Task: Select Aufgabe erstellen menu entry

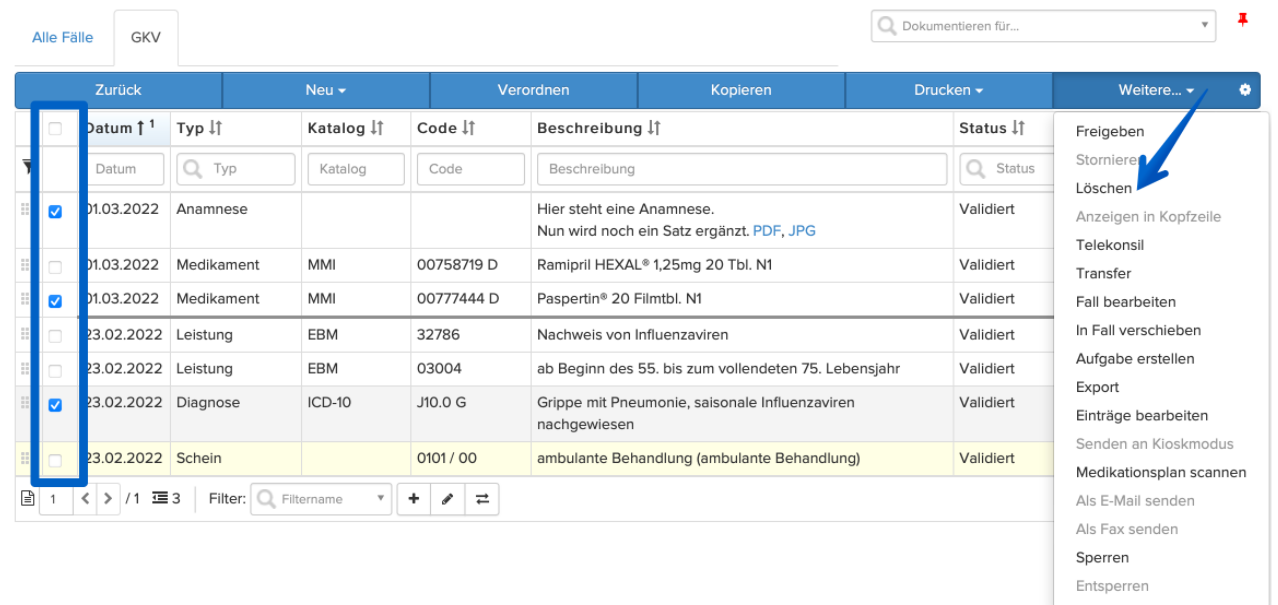Action: click(x=1135, y=358)
